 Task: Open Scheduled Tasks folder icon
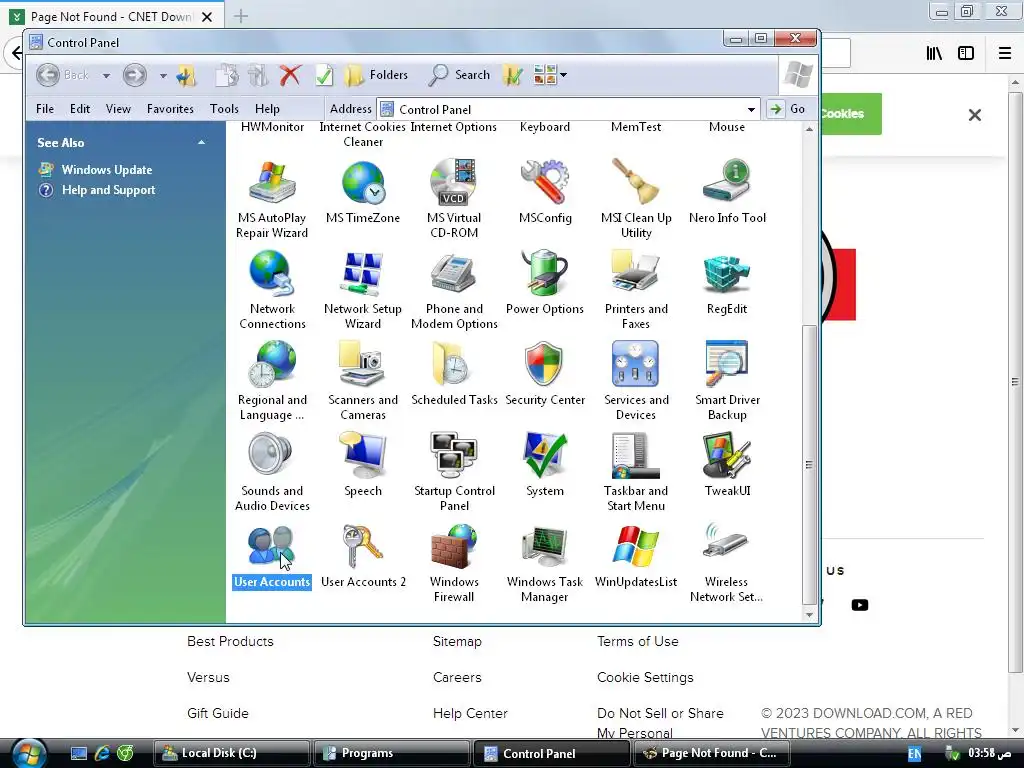(454, 364)
